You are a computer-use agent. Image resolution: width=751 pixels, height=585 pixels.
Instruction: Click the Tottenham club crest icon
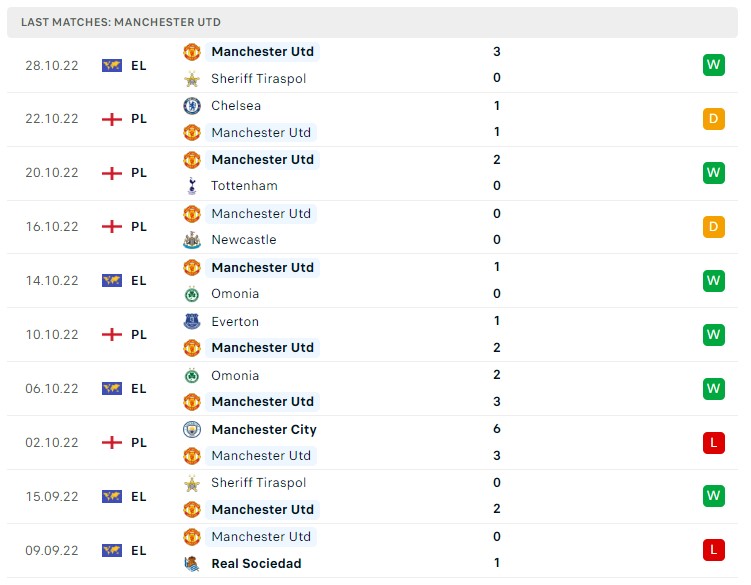click(x=192, y=186)
